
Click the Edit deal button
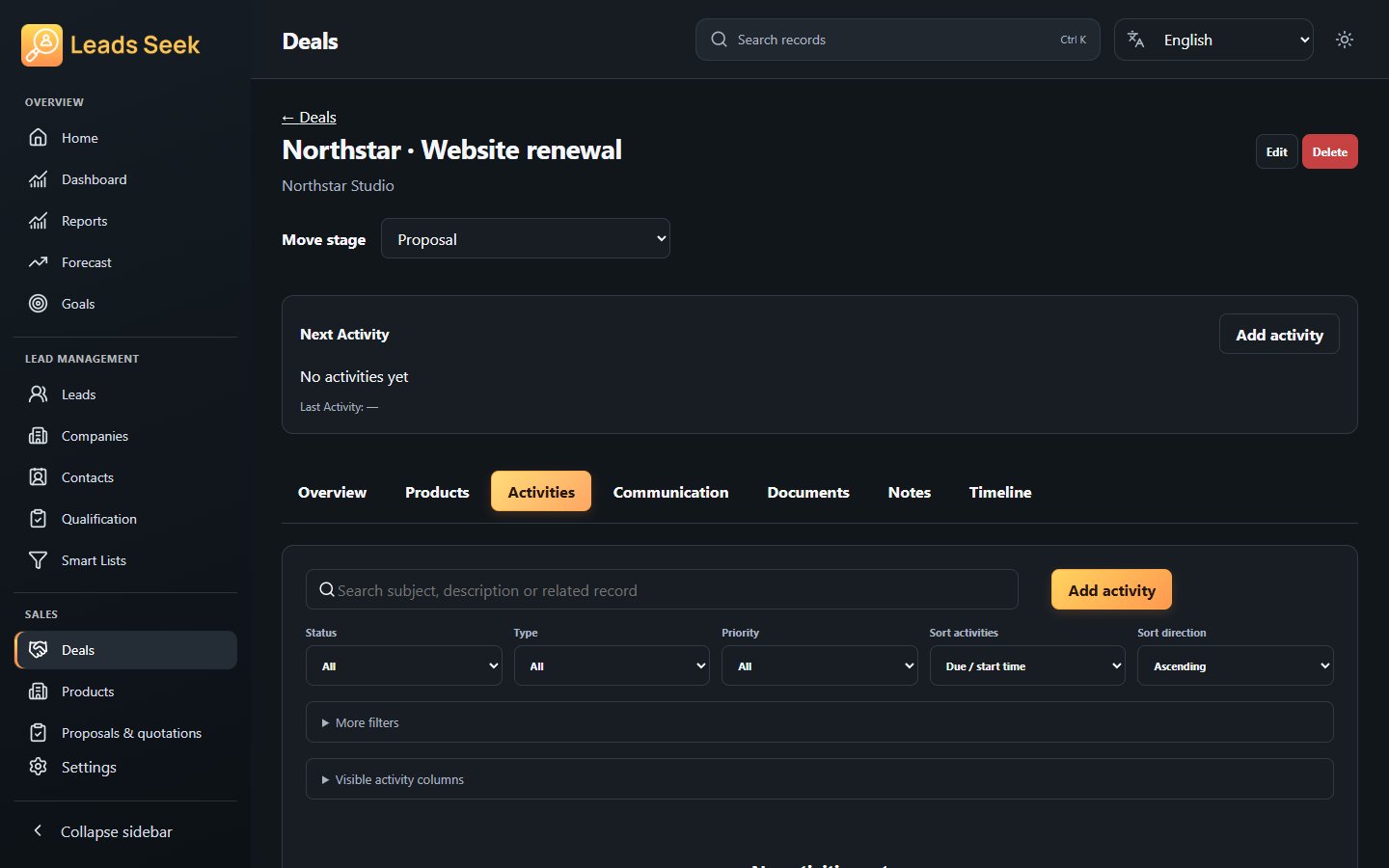point(1276,151)
